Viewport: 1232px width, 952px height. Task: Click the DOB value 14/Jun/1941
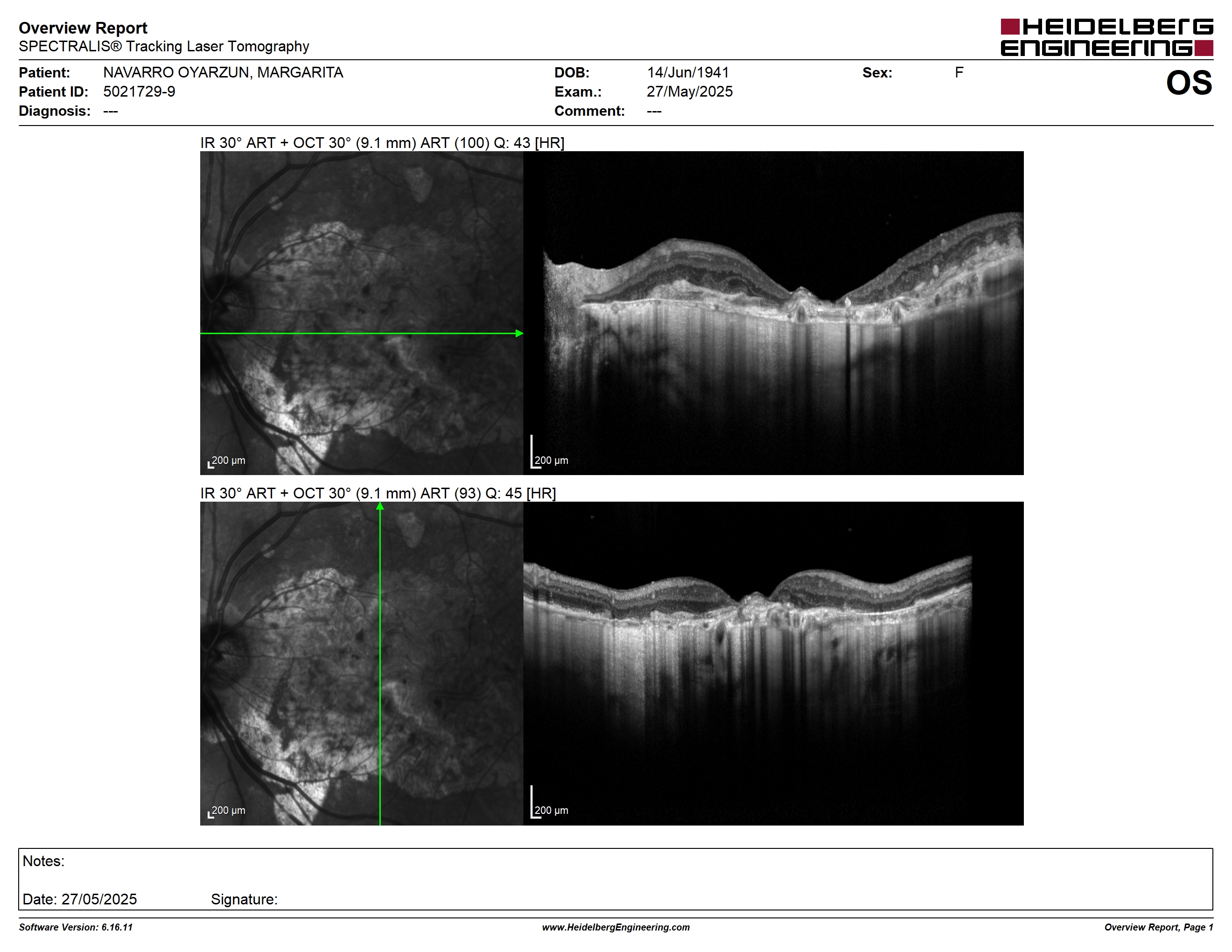click(x=688, y=73)
